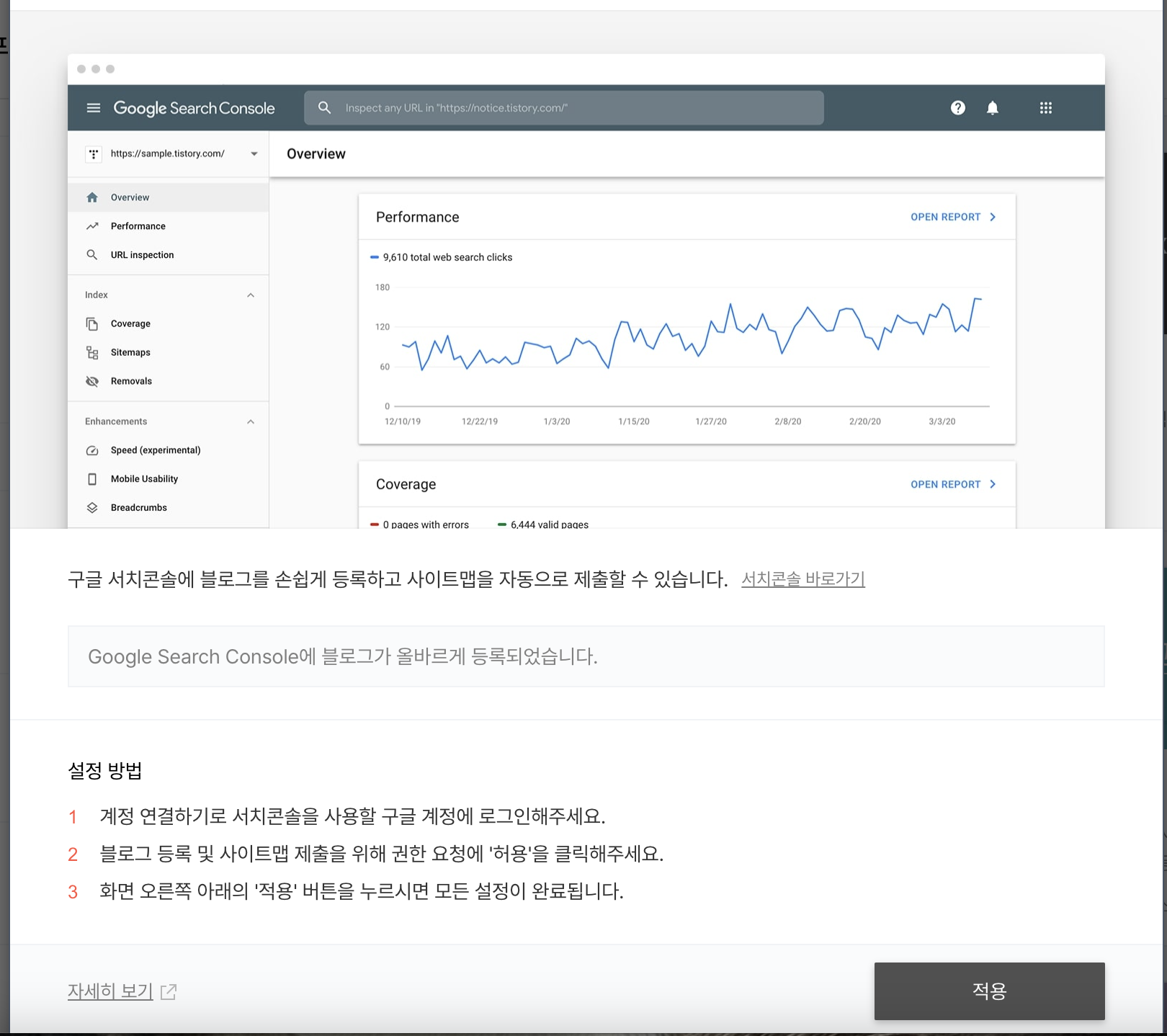The image size is (1167, 1036).
Task: Click the Google Search Console registration status box
Action: pos(586,656)
